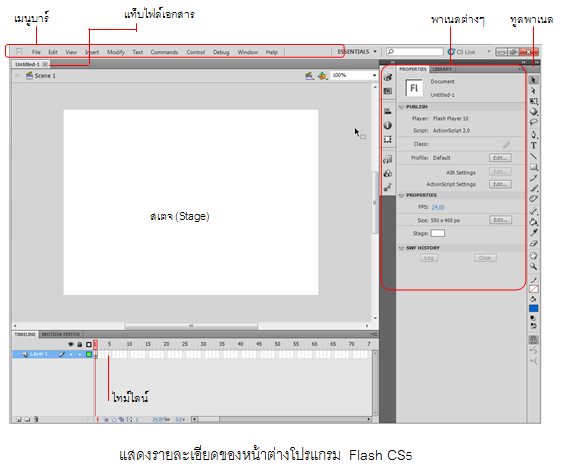This screenshot has width=571, height=467.
Task: Select the Pencil tool
Action: click(x=533, y=178)
